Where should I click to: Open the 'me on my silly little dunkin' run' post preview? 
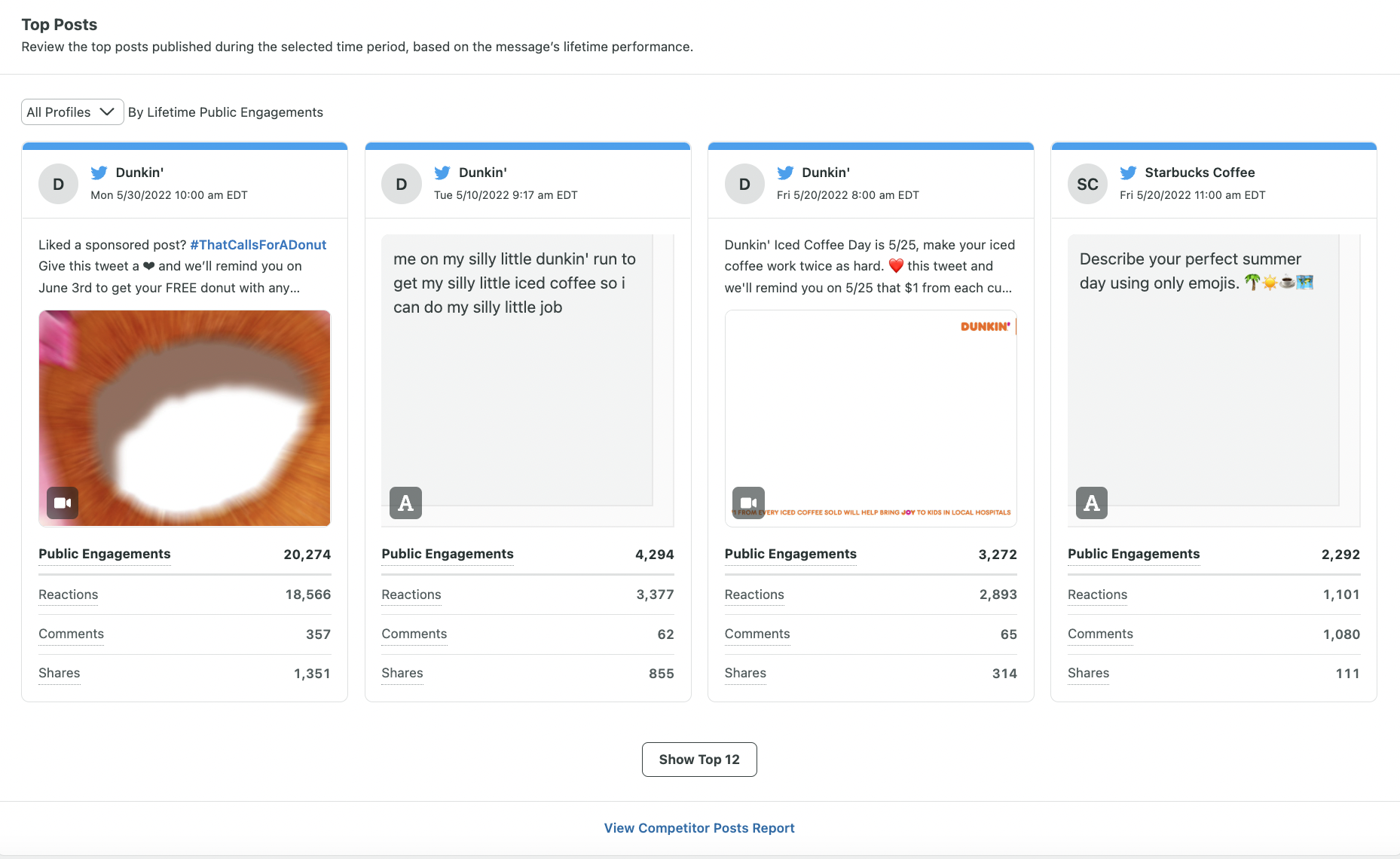click(x=527, y=381)
